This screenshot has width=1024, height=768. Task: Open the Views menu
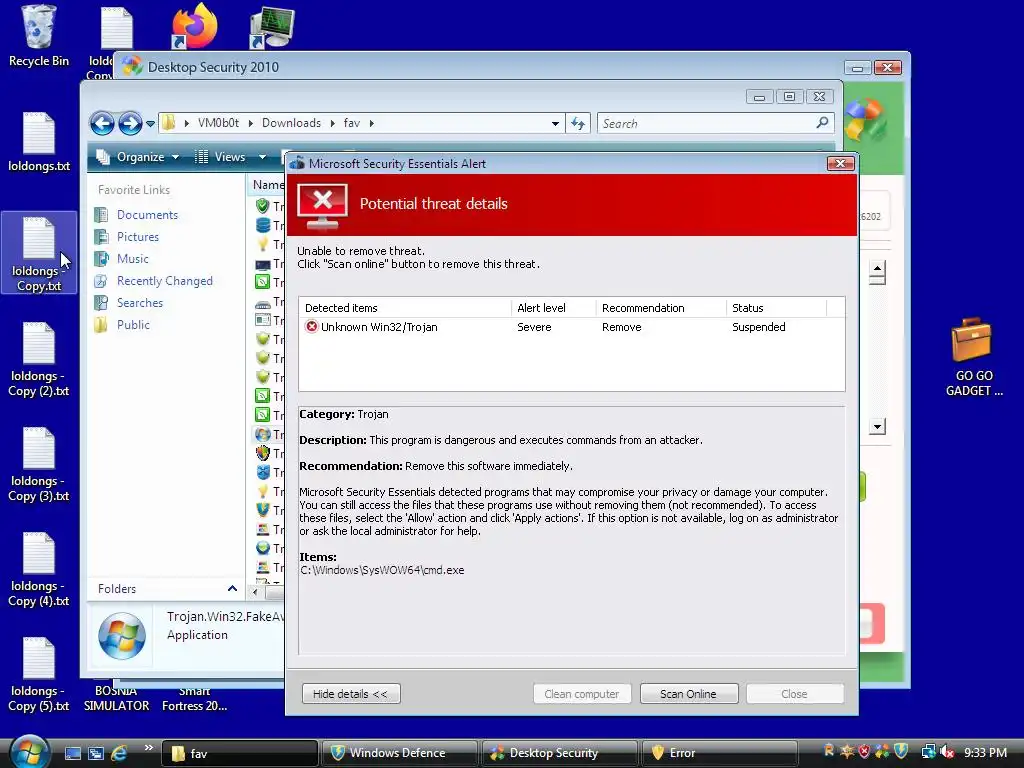pos(222,157)
